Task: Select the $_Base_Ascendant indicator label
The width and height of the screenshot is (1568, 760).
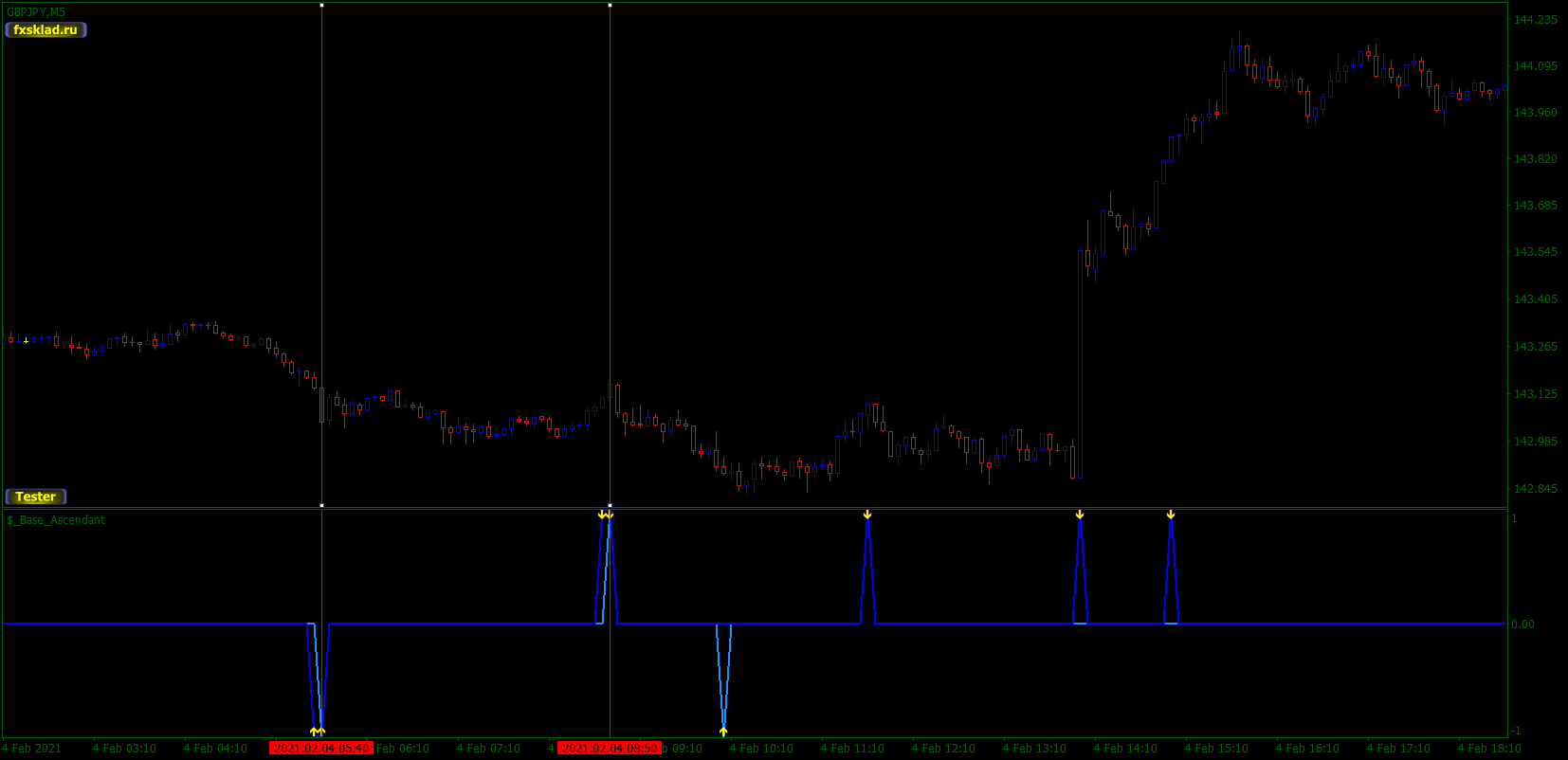Action: coord(56,520)
